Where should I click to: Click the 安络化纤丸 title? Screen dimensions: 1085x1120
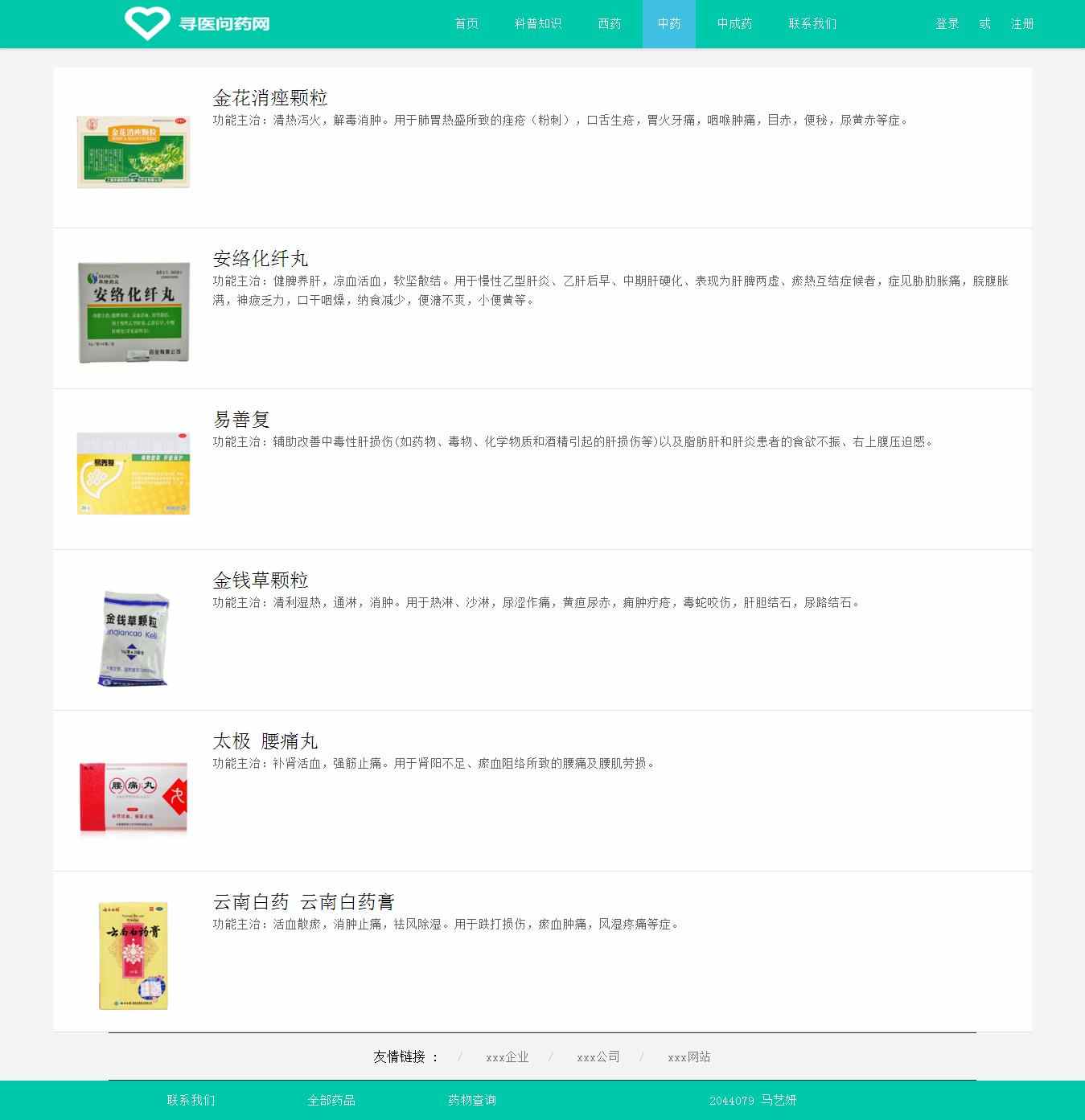261,259
